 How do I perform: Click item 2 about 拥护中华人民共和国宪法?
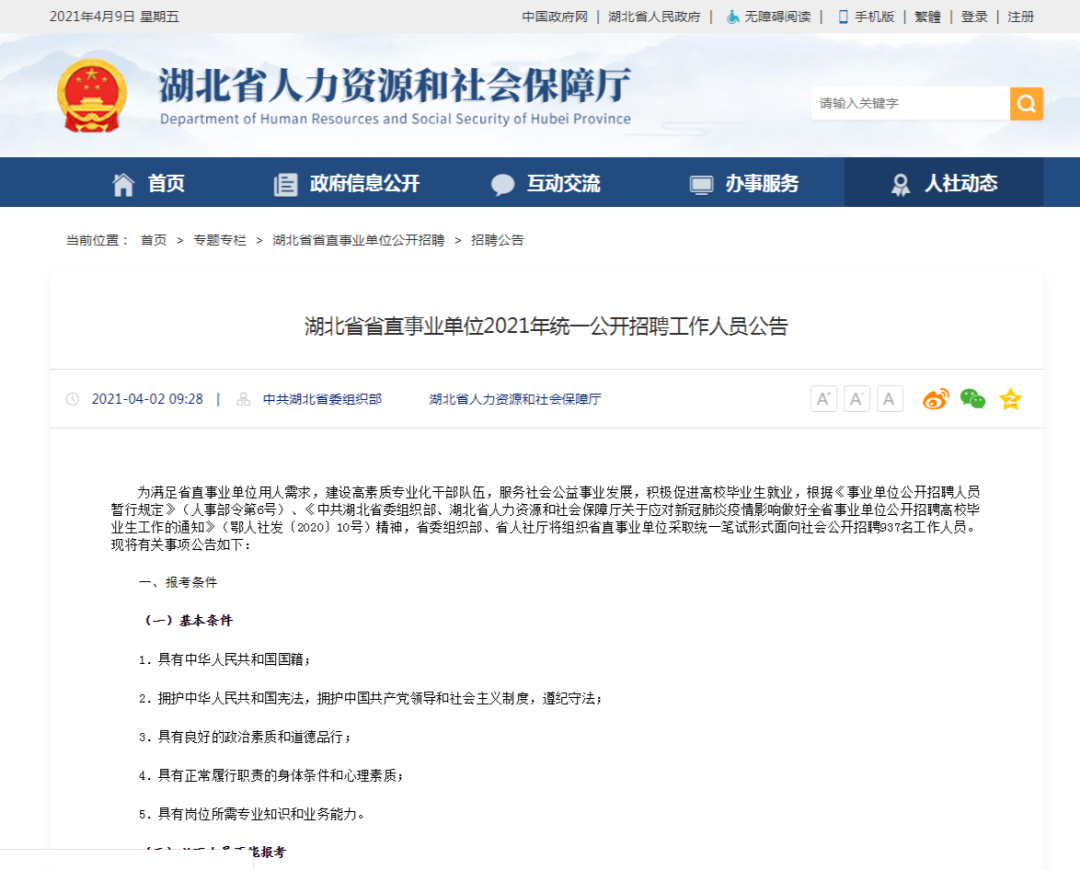(371, 698)
